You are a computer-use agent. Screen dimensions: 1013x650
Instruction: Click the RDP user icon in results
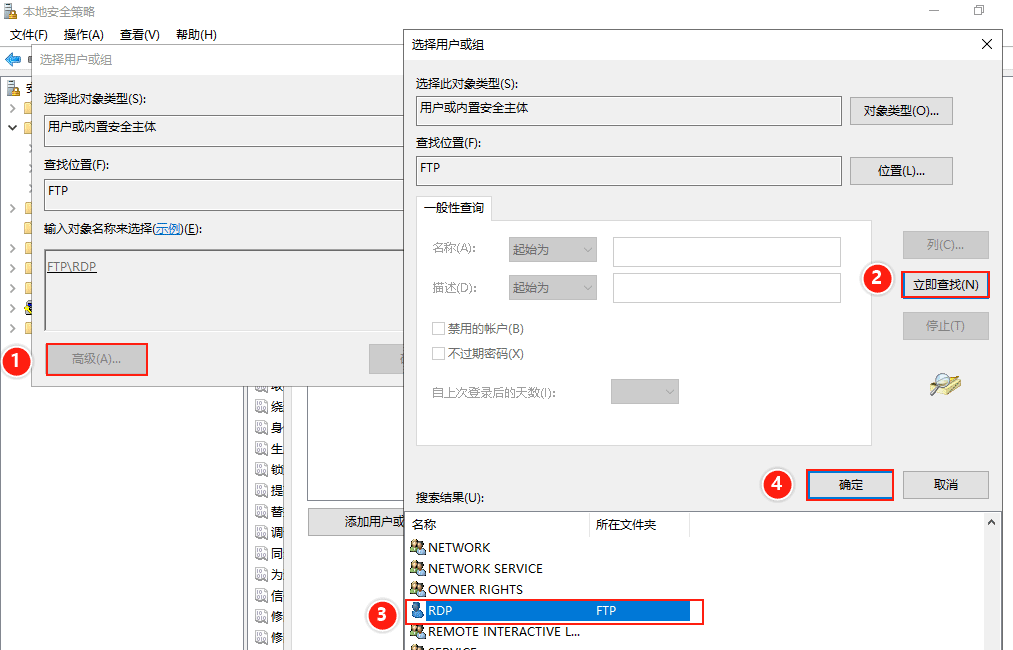tap(417, 611)
